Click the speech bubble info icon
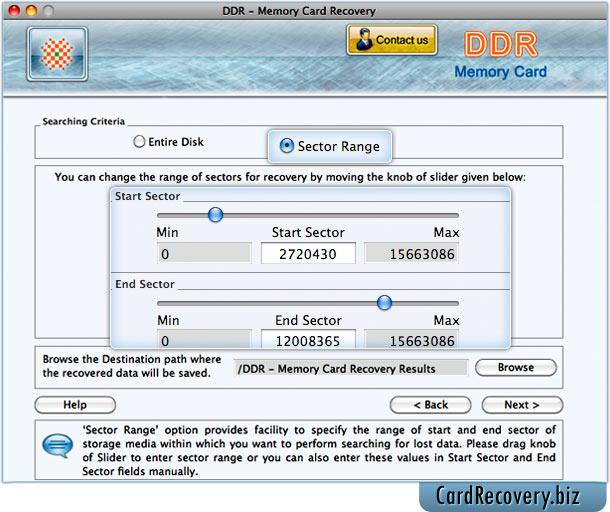This screenshot has width=610, height=512. (x=58, y=446)
